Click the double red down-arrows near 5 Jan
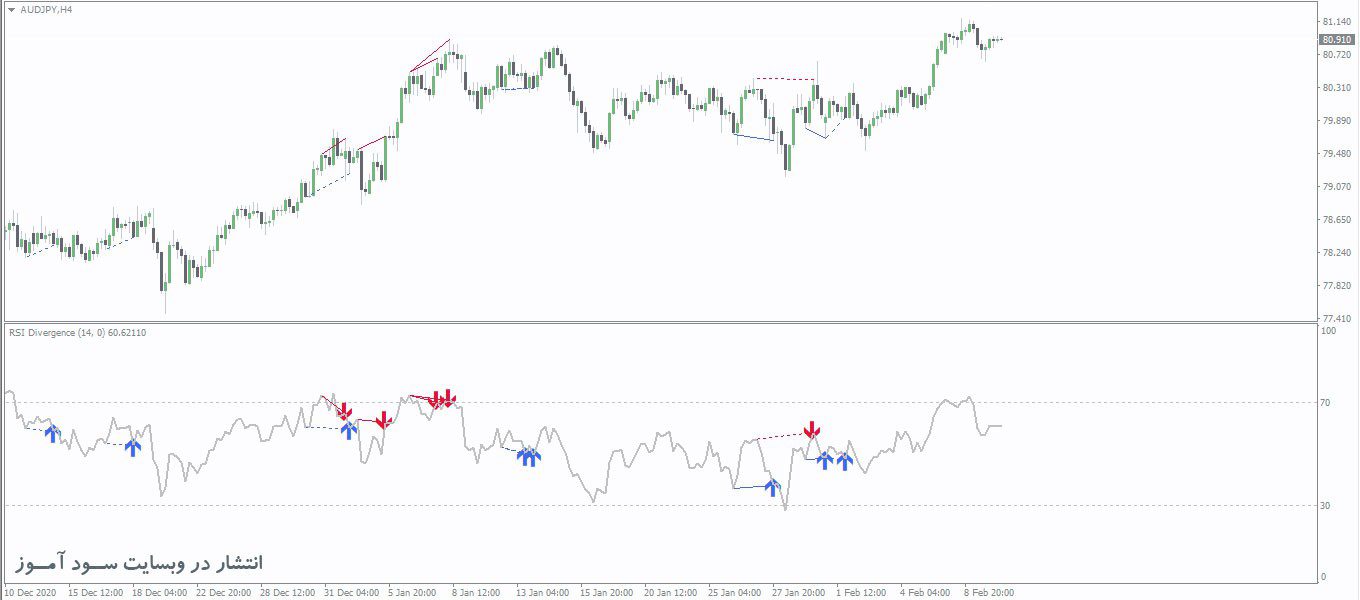Screen dimensions: 1360x600 click(x=440, y=398)
